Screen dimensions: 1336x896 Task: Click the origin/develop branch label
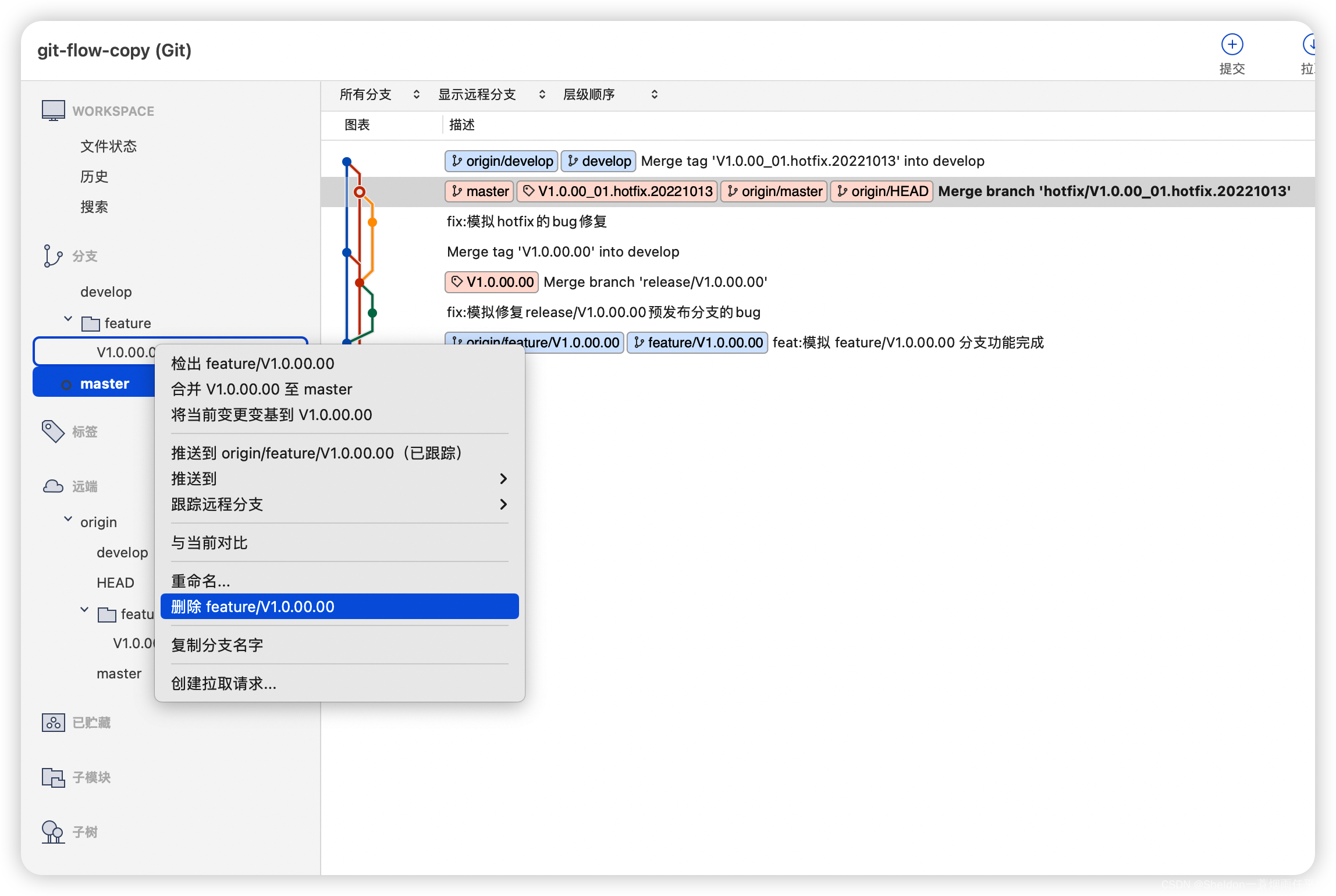(502, 161)
